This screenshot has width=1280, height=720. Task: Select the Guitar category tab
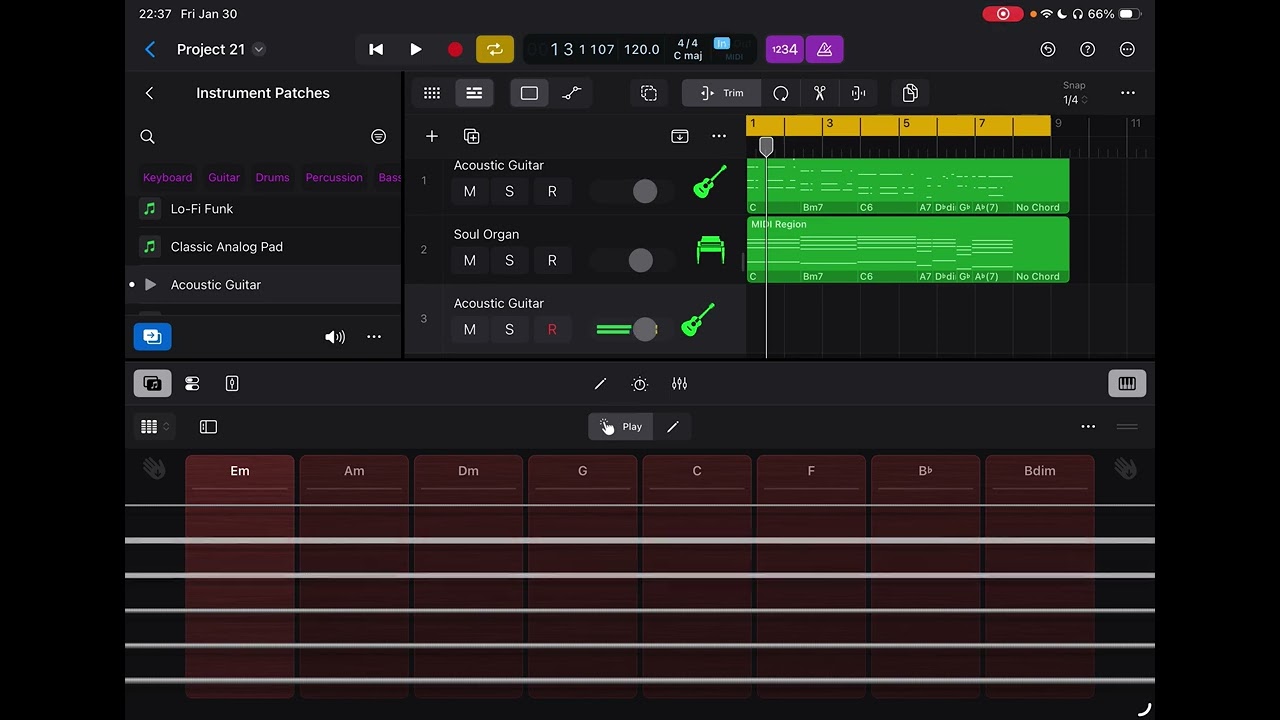tap(224, 177)
